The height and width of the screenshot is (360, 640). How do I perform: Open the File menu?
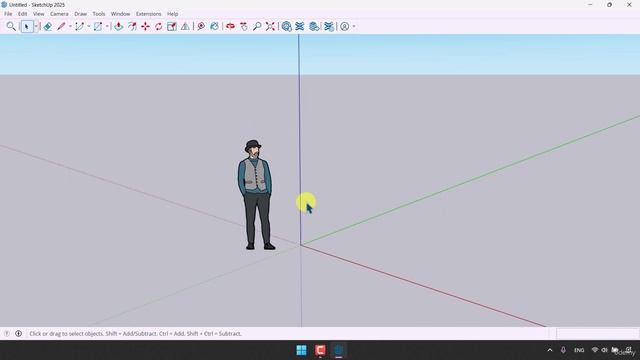click(8, 14)
